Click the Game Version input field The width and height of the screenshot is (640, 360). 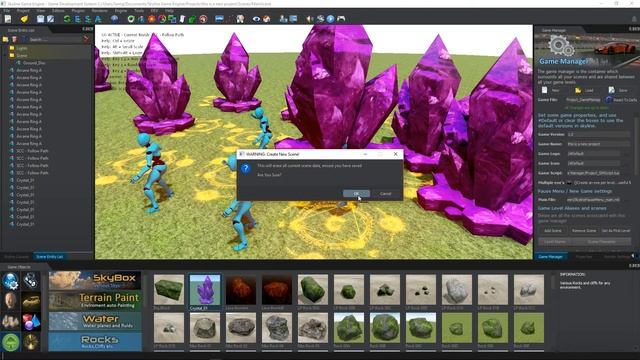598,134
